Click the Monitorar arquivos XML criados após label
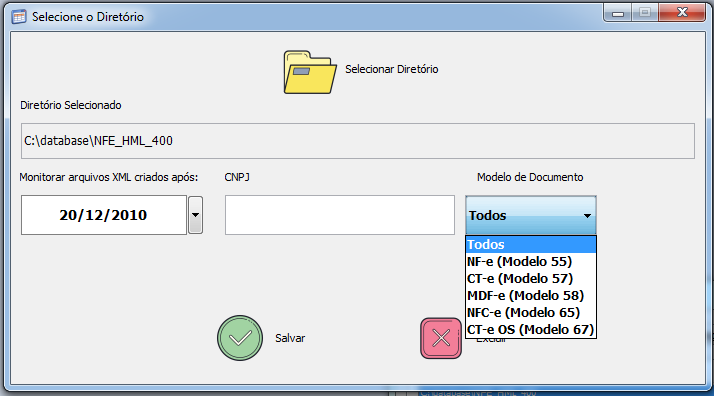The height and width of the screenshot is (396, 714). tap(109, 178)
